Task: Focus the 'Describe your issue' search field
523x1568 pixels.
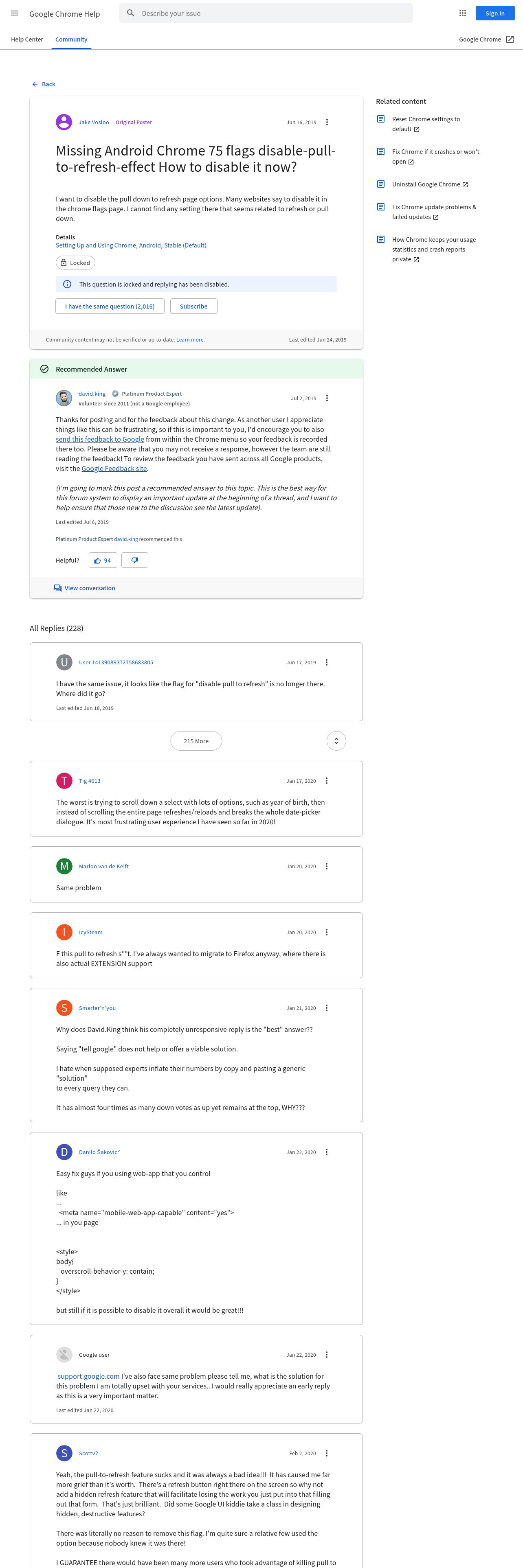Action: (x=274, y=13)
